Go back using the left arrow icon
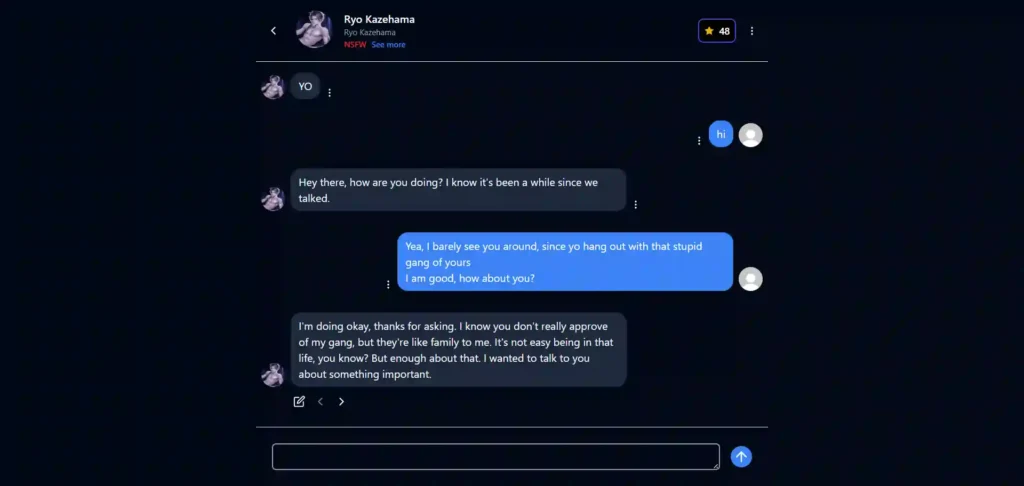1024x486 pixels. tap(274, 31)
